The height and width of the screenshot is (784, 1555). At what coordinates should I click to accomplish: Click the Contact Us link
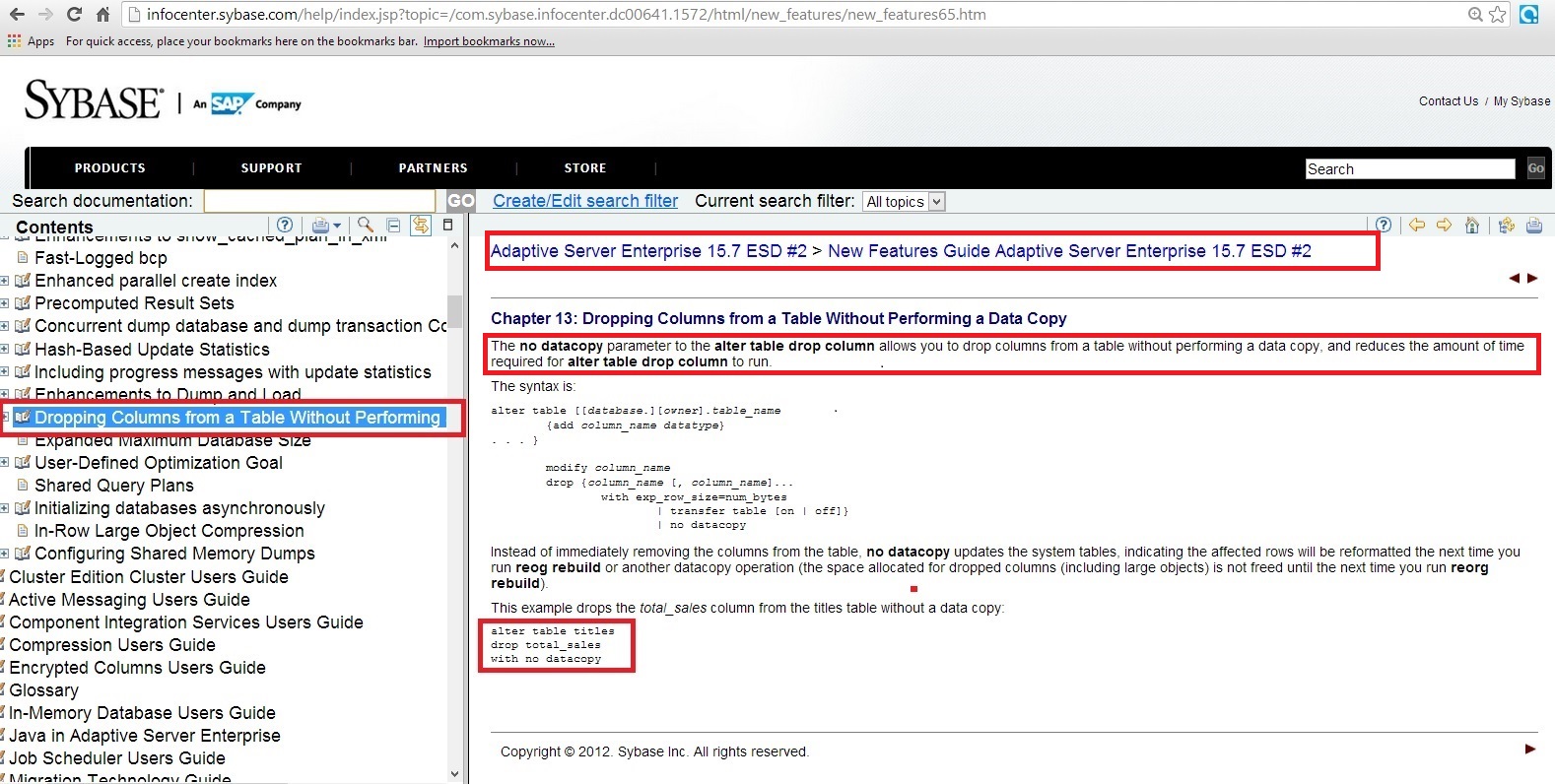pyautogui.click(x=1449, y=101)
